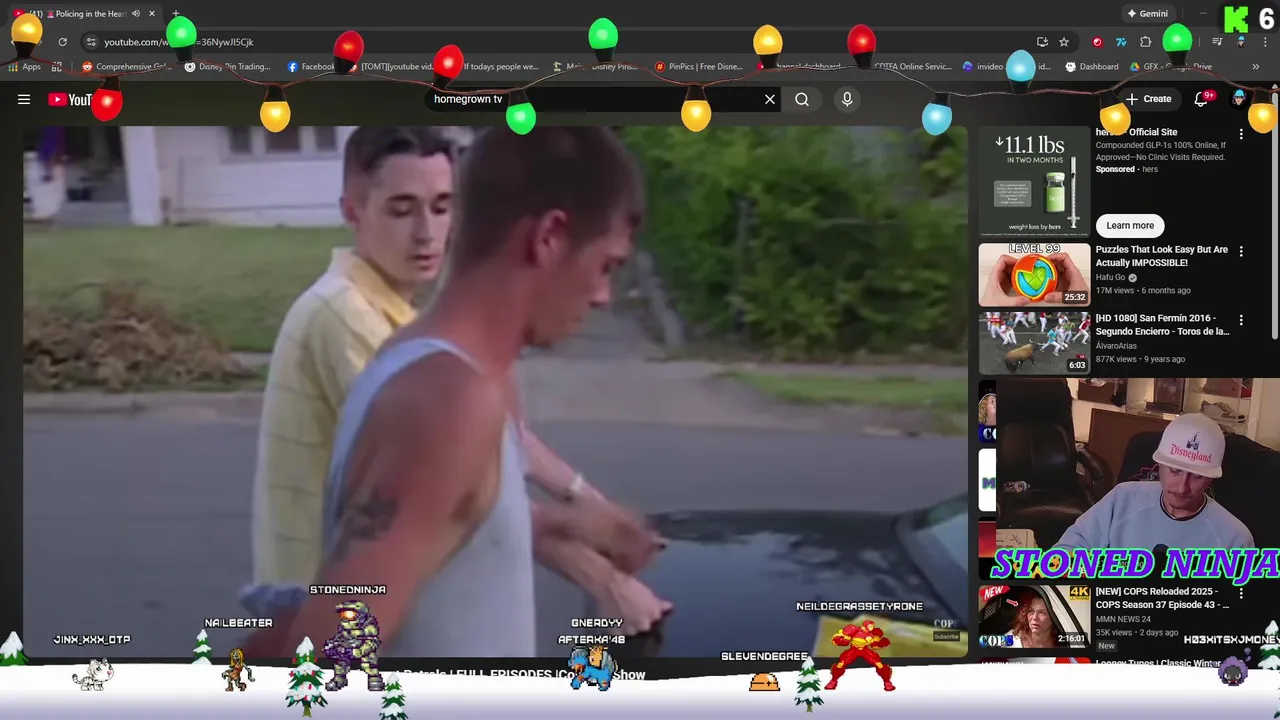Open the GFX Google Drive bookmark
Image resolution: width=1280 pixels, height=720 pixels.
coord(1171,67)
